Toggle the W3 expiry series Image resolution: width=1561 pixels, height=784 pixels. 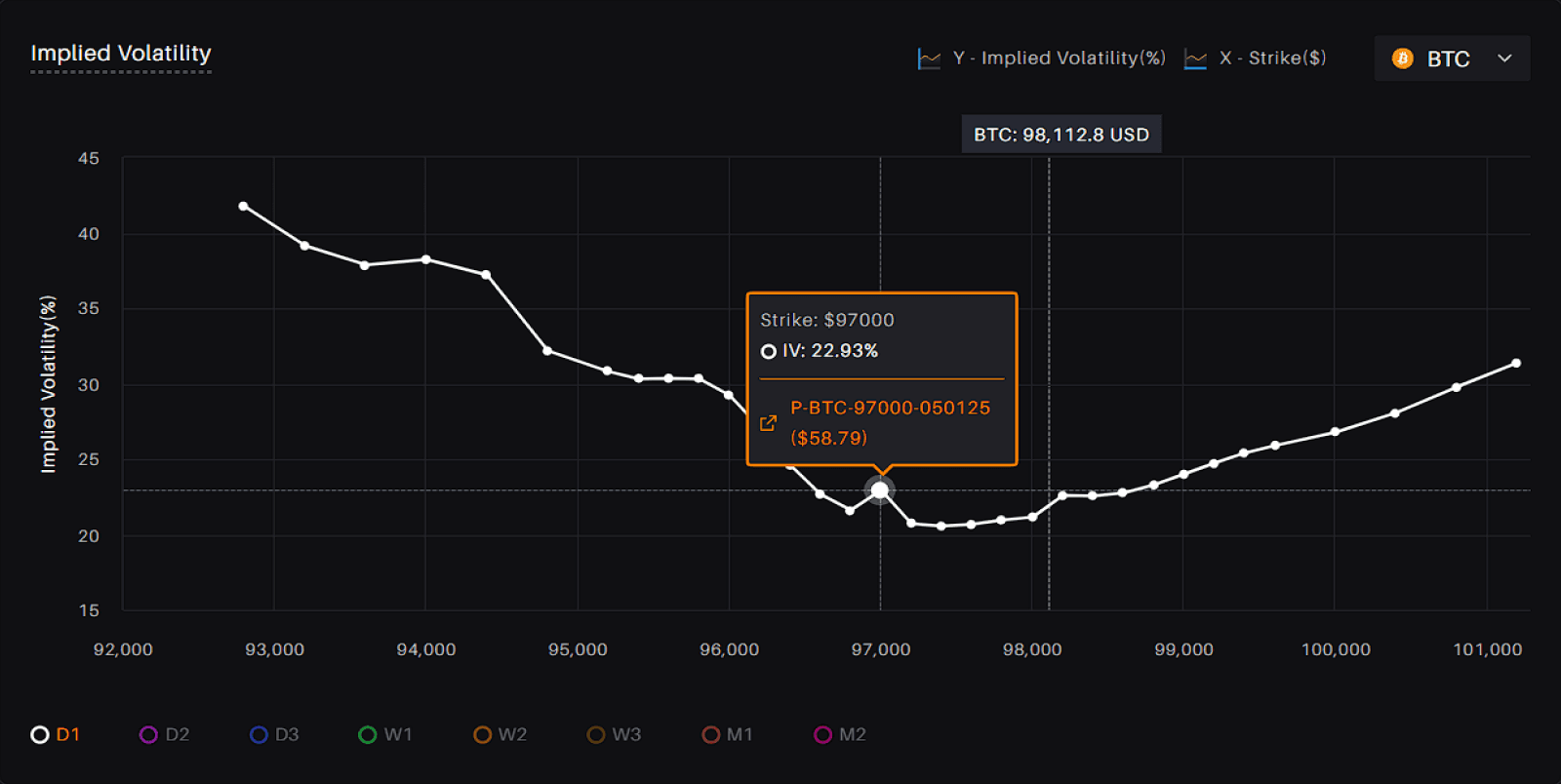(x=614, y=734)
